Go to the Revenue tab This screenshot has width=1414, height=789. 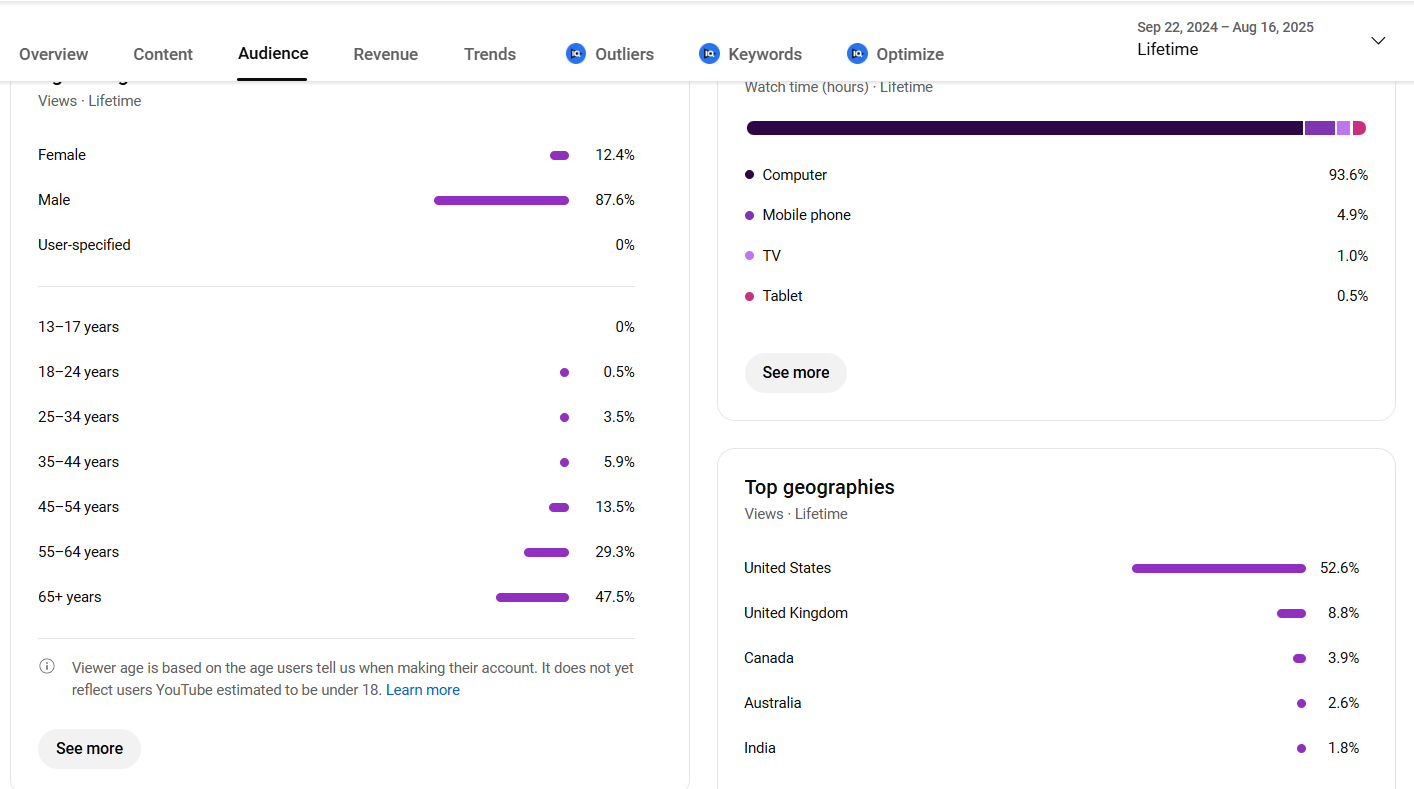[385, 54]
